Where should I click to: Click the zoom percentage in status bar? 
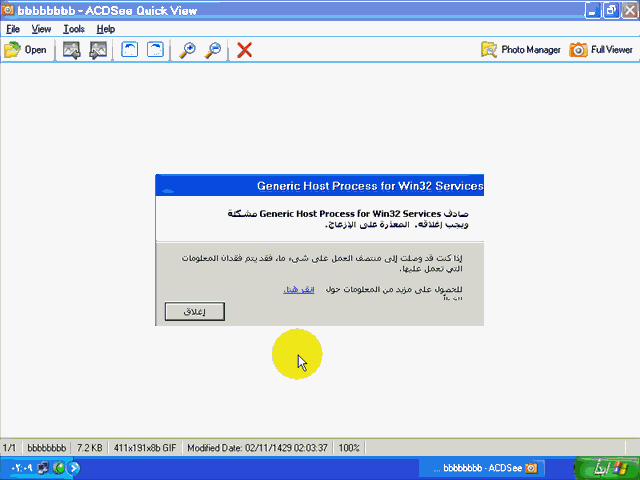tap(349, 448)
